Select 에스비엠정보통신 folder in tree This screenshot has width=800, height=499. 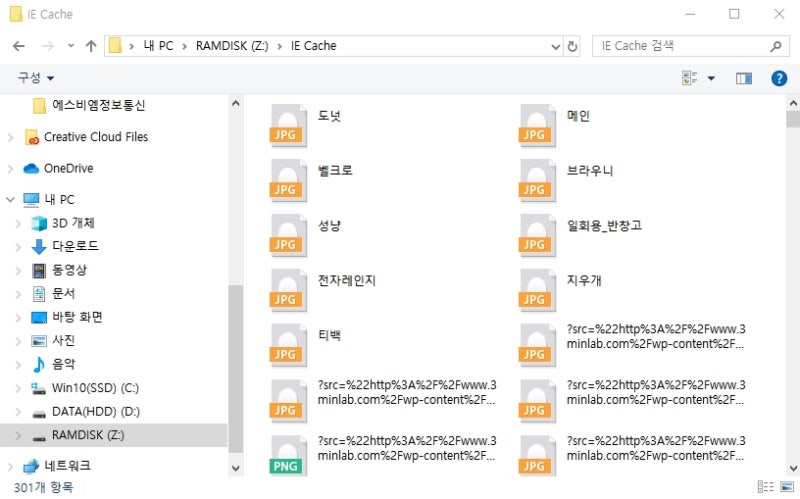98,105
